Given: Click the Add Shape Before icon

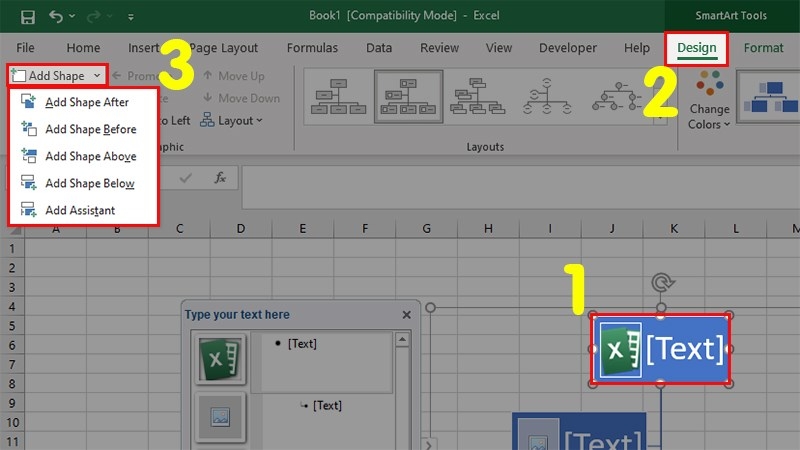Looking at the screenshot, I should point(29,129).
